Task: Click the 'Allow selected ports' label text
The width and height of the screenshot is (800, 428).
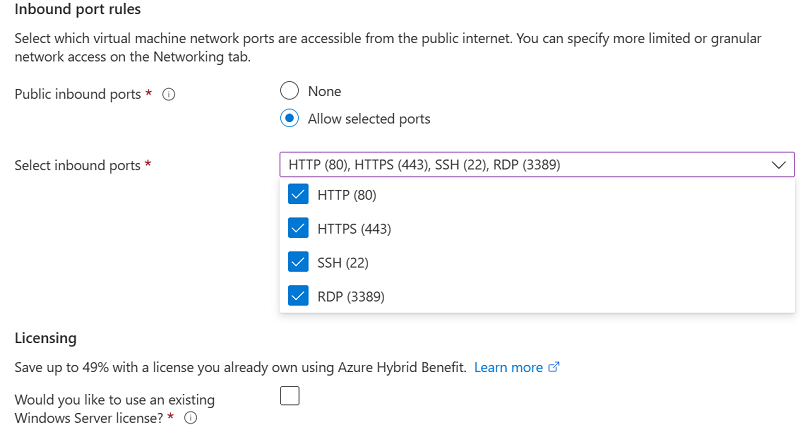Action: pos(369,119)
